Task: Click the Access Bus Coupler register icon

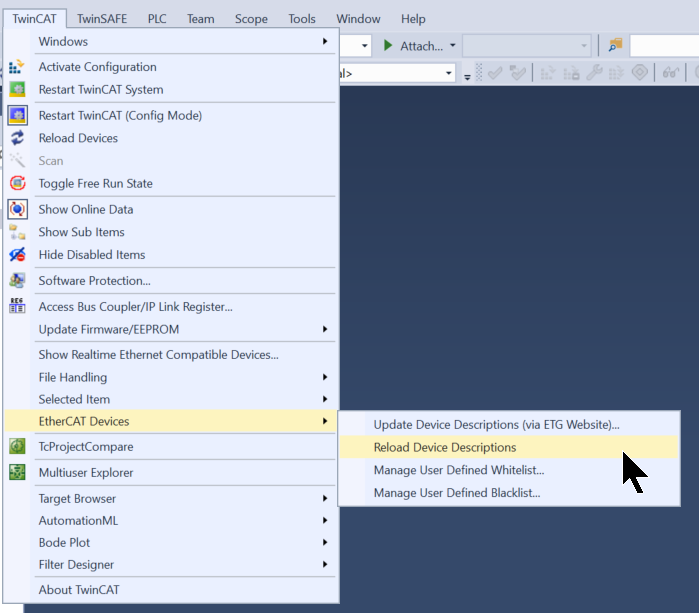Action: [x=17, y=306]
